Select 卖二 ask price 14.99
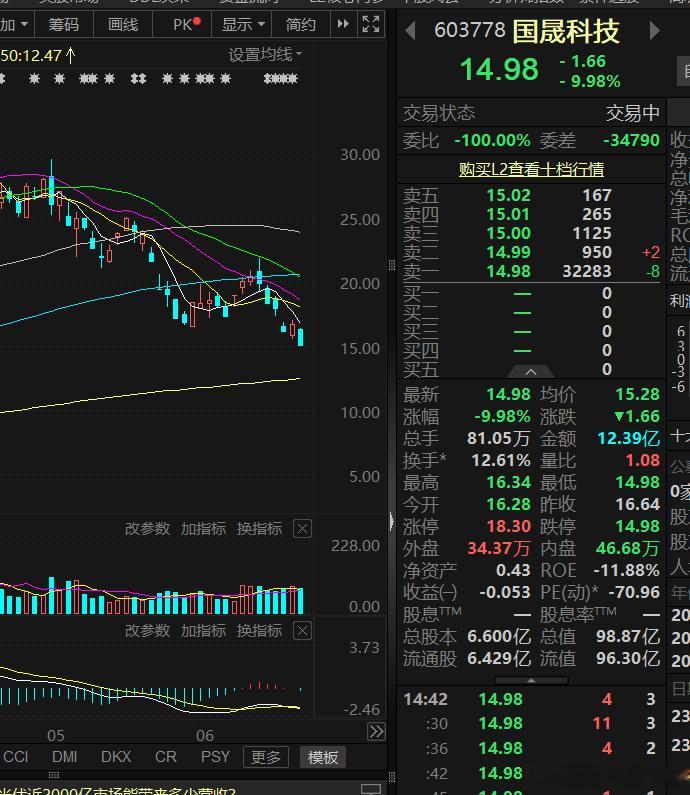Viewport: 690px width, 795px height. pyautogui.click(x=509, y=252)
